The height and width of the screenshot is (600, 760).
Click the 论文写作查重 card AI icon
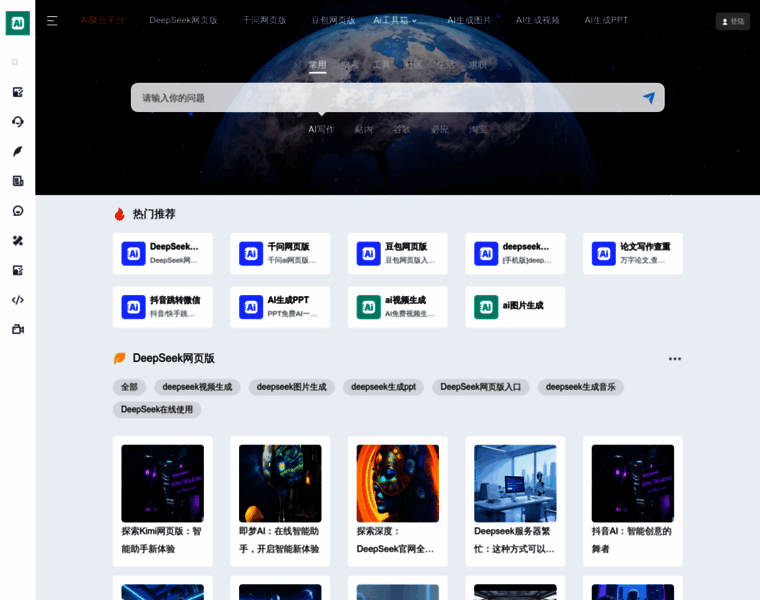pyautogui.click(x=603, y=253)
